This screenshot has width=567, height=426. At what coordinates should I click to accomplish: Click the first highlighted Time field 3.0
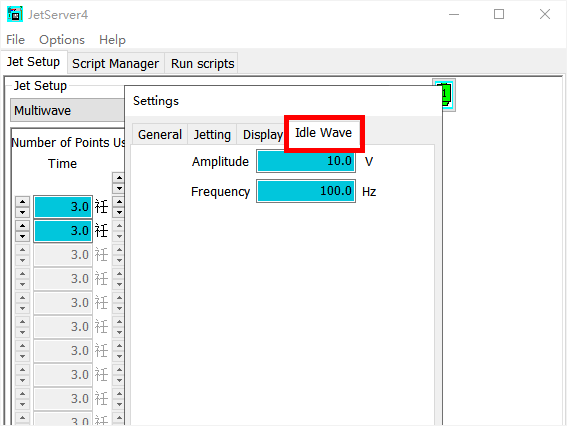(x=63, y=207)
